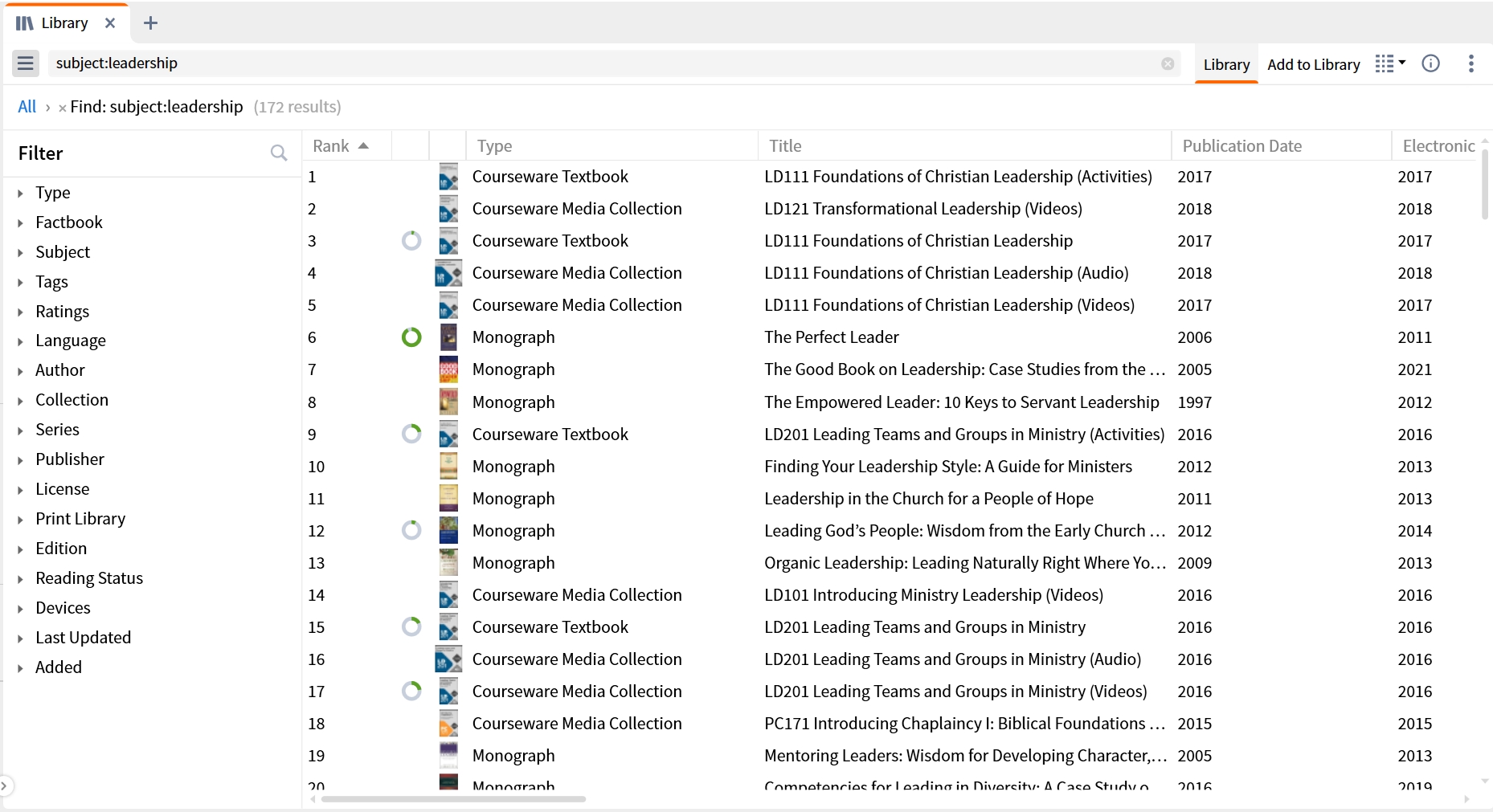Click cover icon for PC171 Introducing Chaplaincy I
The height and width of the screenshot is (812, 1493).
(x=448, y=724)
